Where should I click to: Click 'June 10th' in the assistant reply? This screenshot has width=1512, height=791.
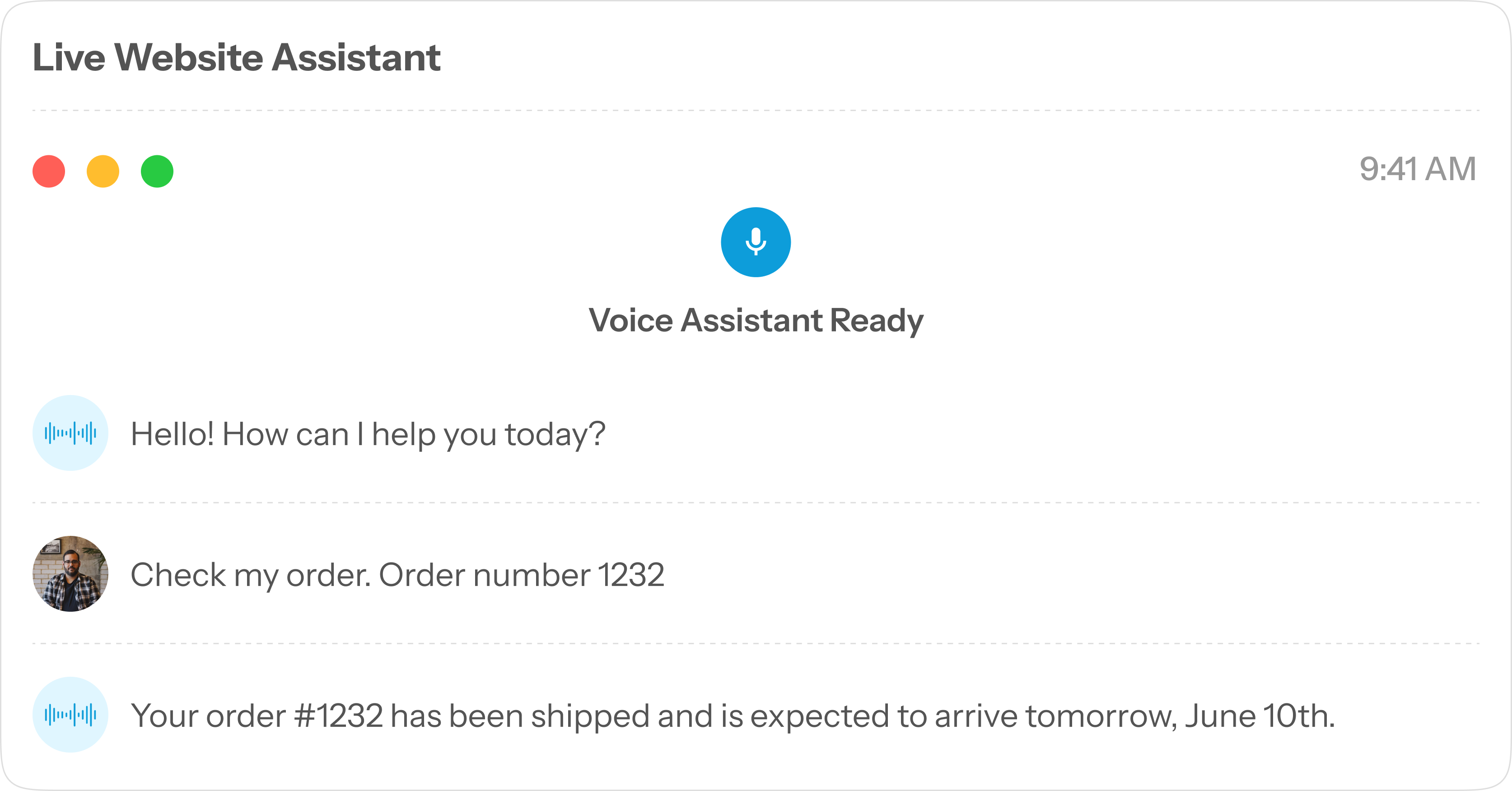(1259, 716)
